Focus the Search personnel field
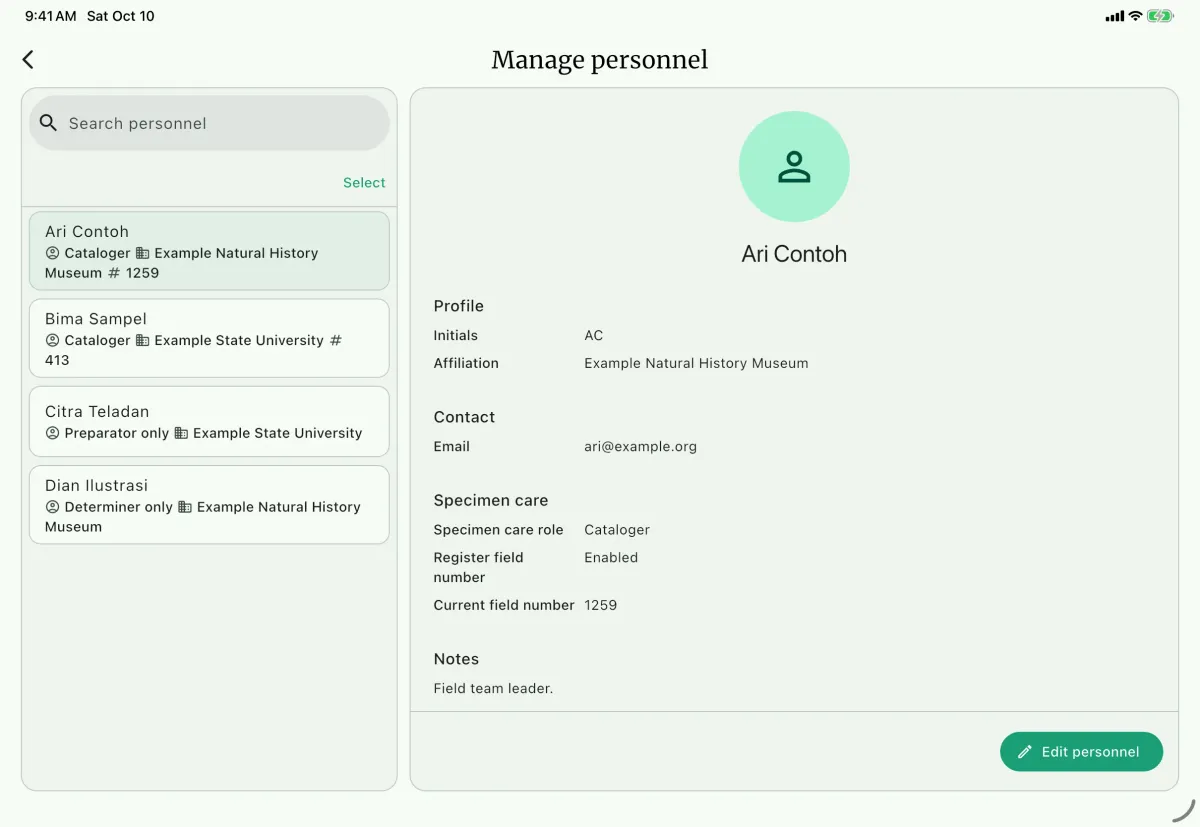 (209, 123)
